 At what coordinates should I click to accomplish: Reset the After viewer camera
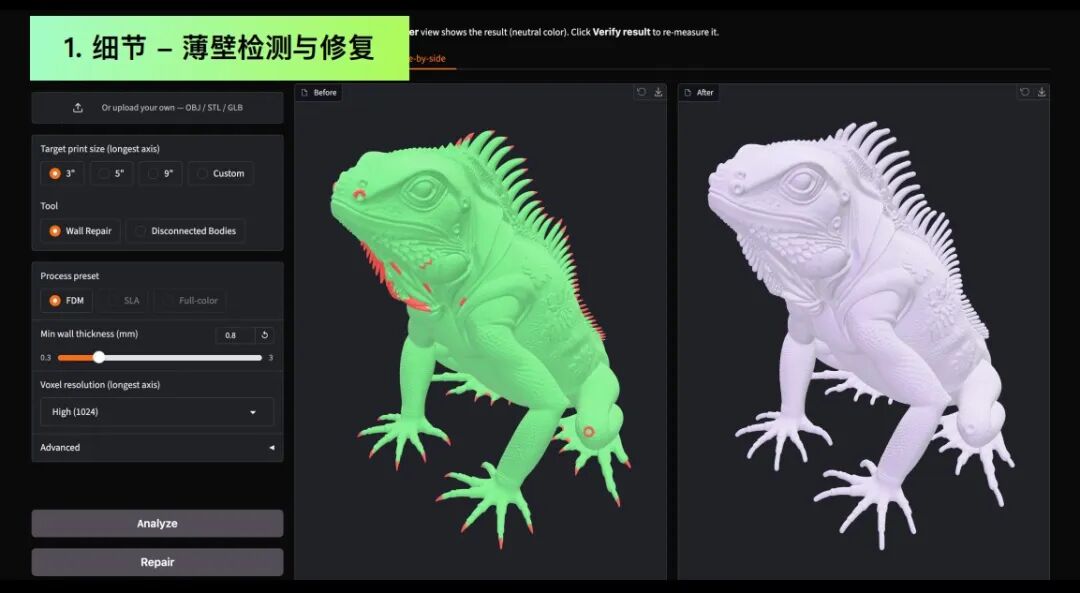pos(1025,92)
